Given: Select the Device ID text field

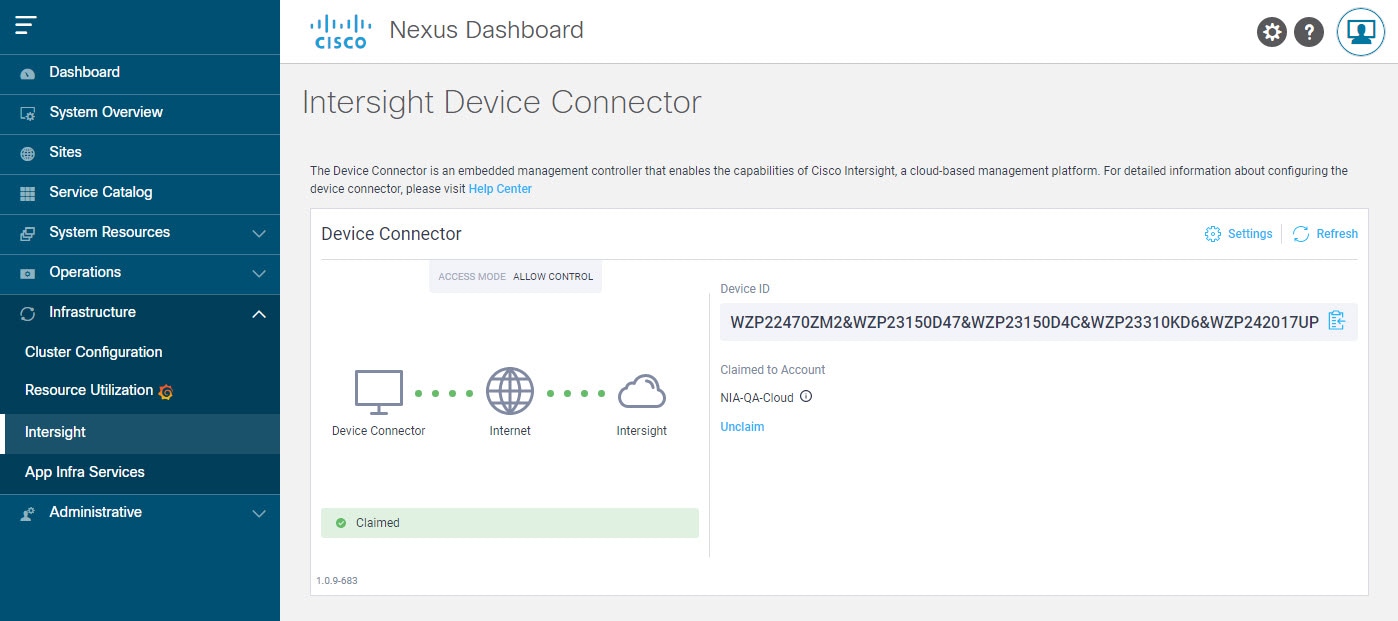Looking at the screenshot, I should coord(1020,320).
